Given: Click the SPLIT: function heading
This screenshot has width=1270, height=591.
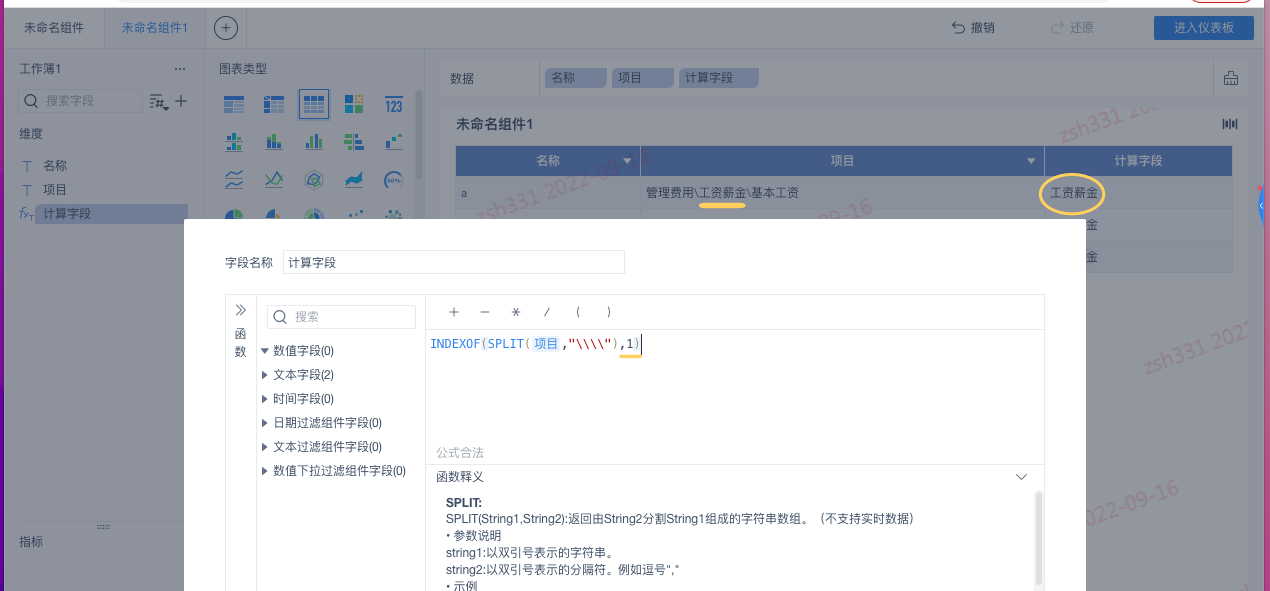Looking at the screenshot, I should point(464,503).
